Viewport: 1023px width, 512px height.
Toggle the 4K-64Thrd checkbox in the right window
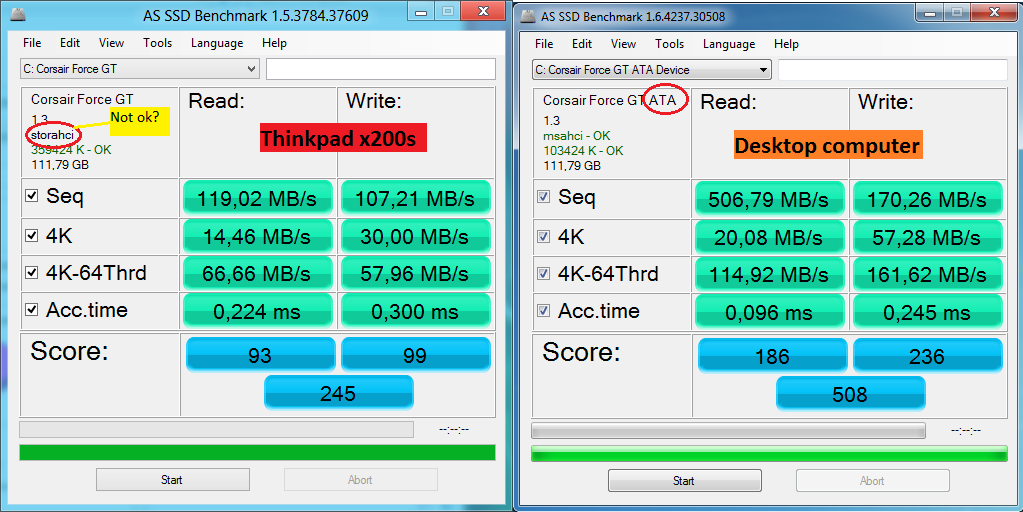coord(543,274)
